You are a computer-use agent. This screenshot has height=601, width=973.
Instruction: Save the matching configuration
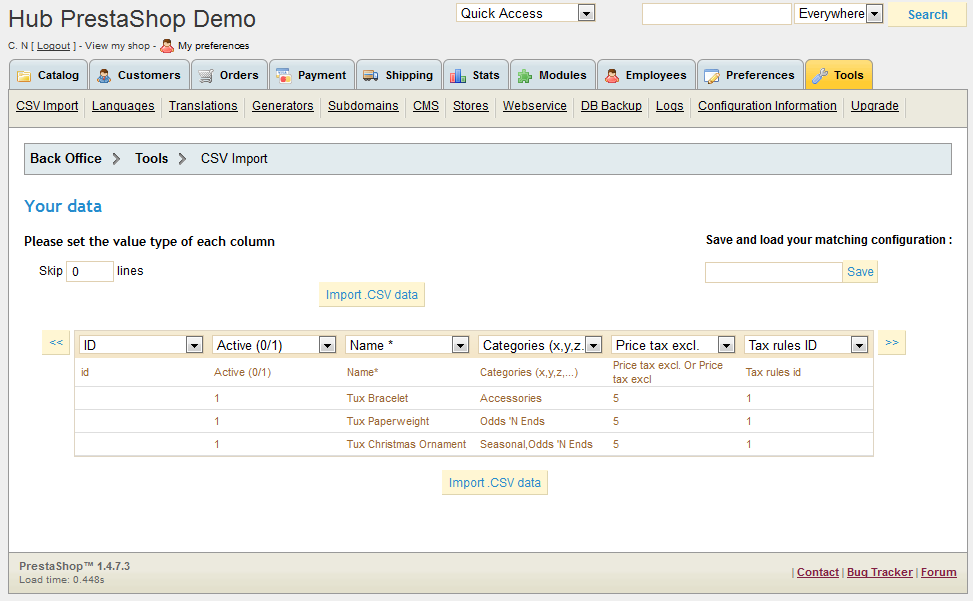point(860,272)
